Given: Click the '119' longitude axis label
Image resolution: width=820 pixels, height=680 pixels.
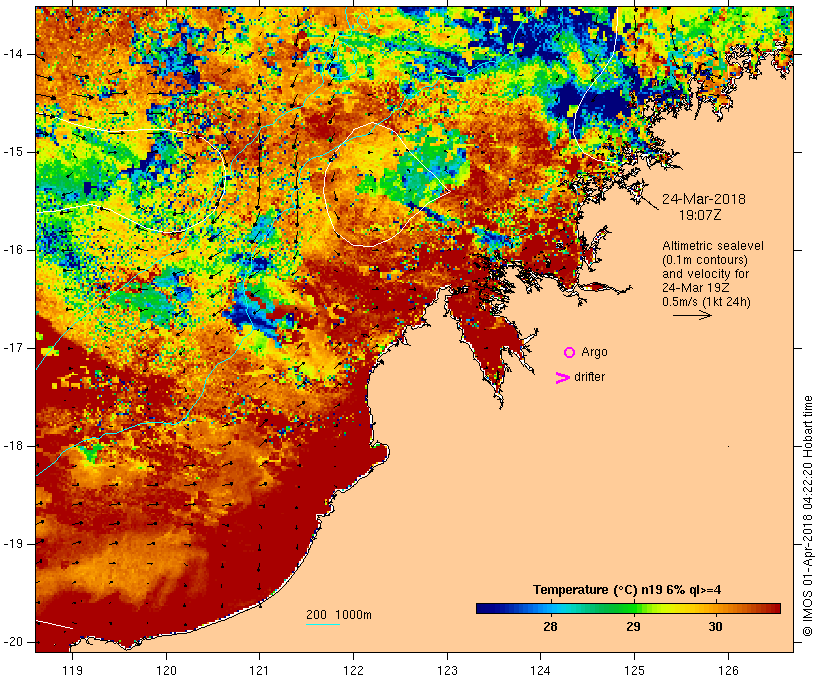Looking at the screenshot, I should coord(72,670).
